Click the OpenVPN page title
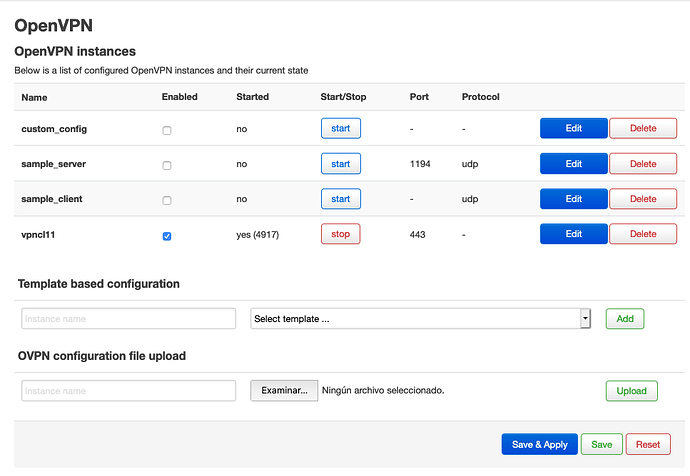 [x=54, y=26]
